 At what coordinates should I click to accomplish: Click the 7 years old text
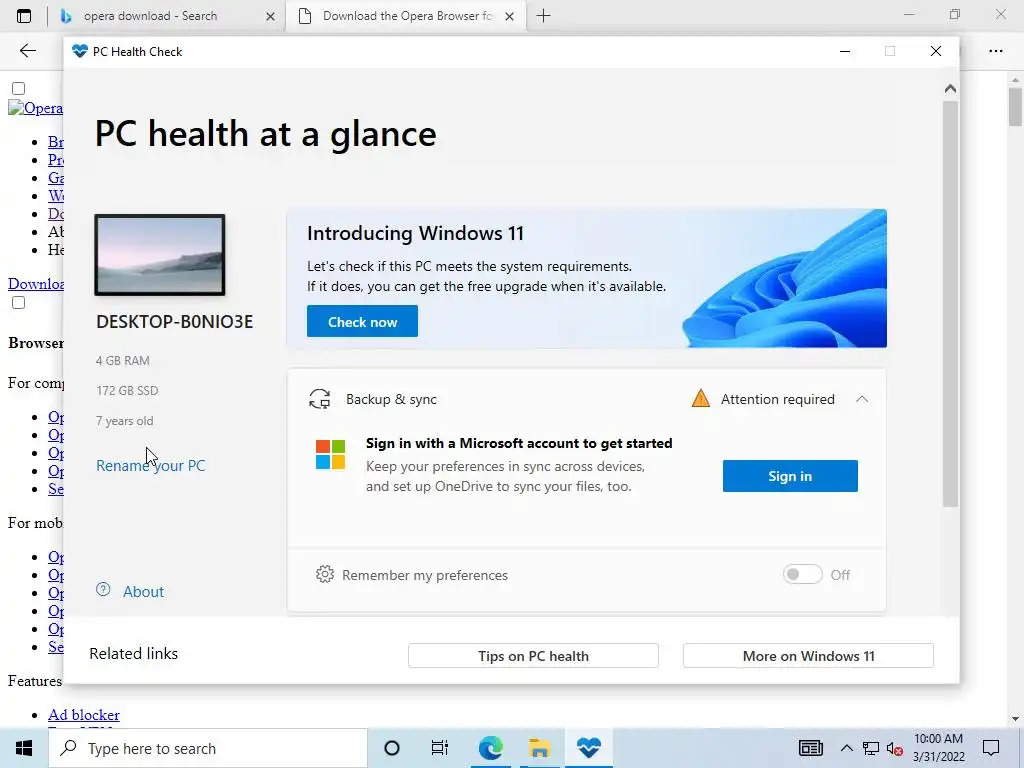[125, 421]
